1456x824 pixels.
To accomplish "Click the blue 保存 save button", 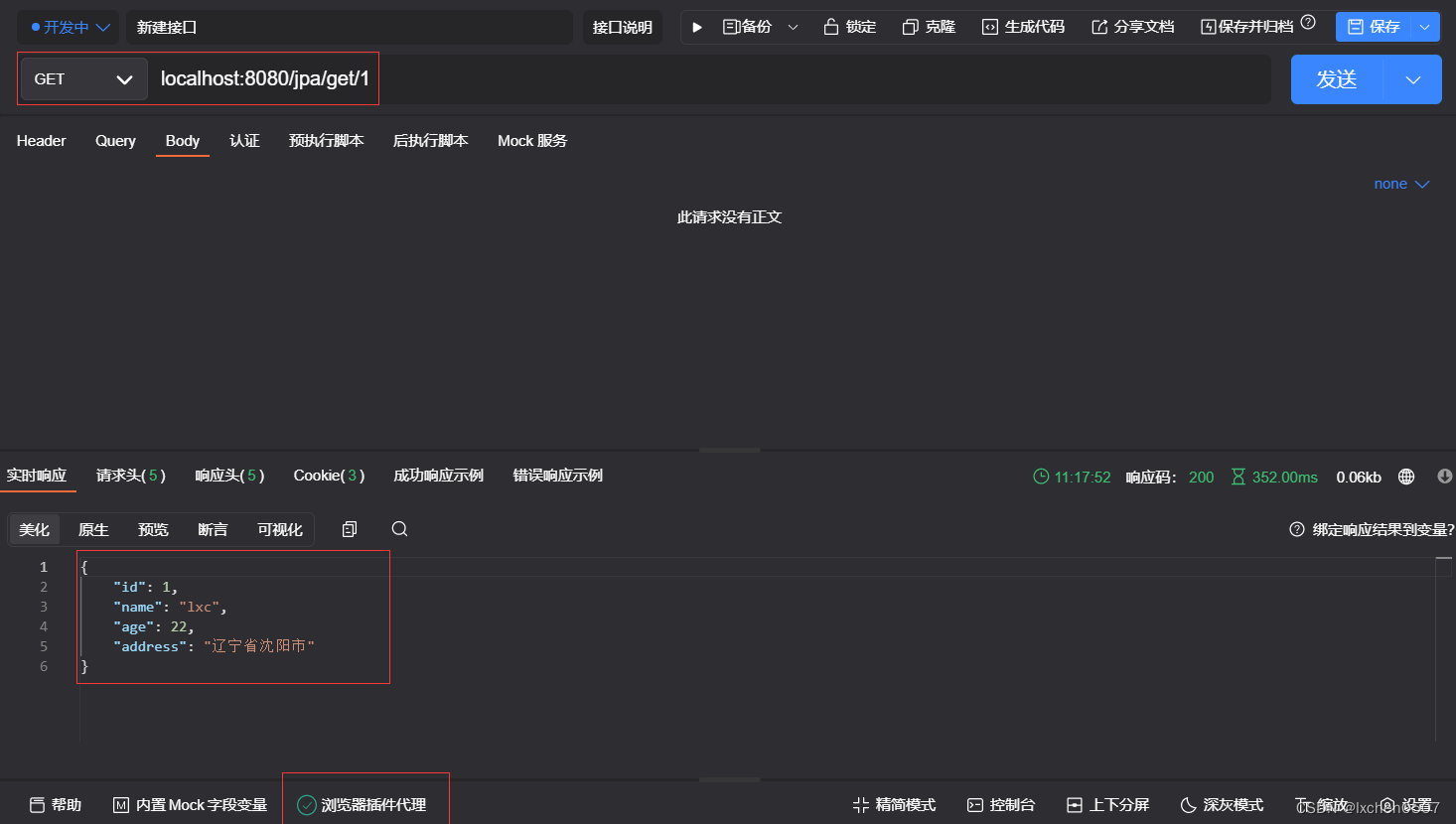I will coord(1374,27).
